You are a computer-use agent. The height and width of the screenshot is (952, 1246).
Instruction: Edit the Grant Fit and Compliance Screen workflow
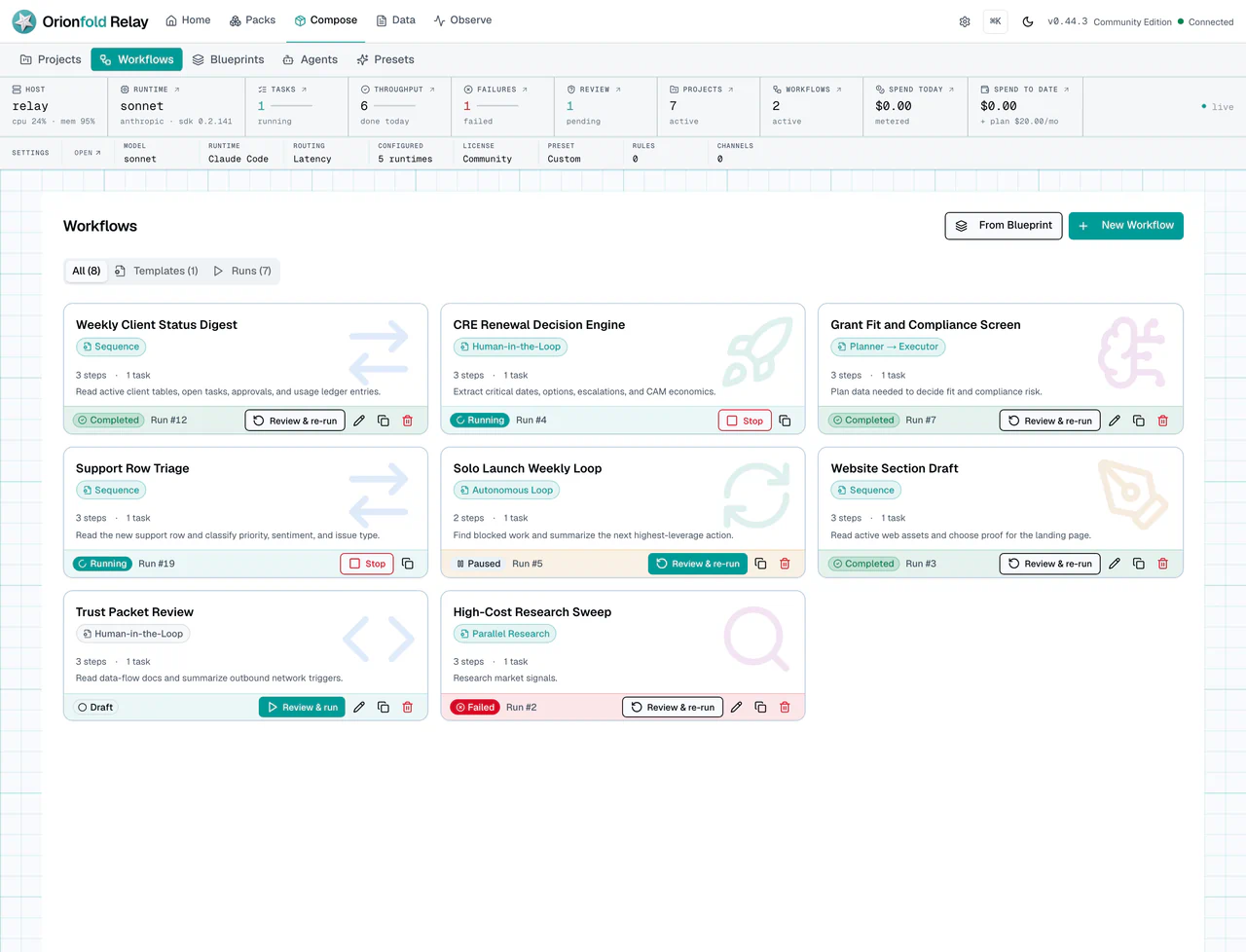pos(1115,421)
